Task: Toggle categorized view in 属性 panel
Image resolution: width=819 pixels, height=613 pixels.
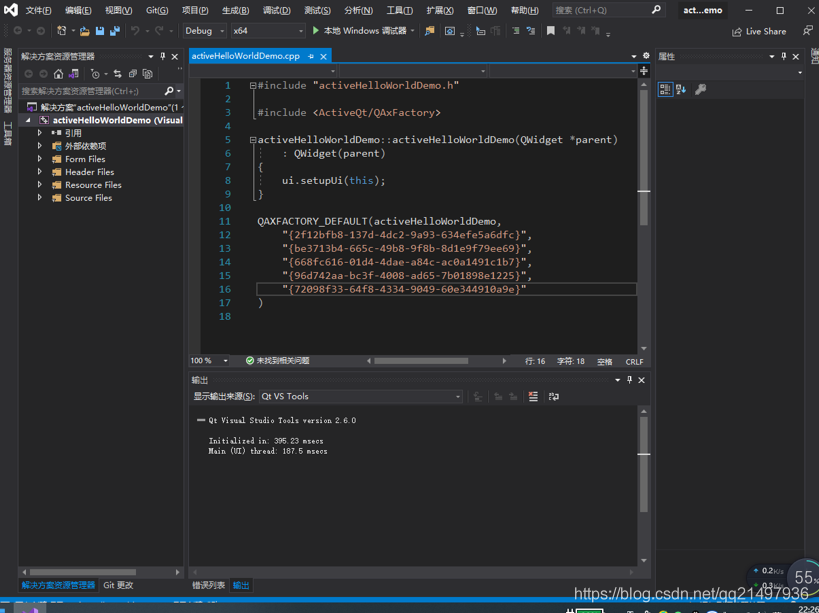Action: pos(665,89)
